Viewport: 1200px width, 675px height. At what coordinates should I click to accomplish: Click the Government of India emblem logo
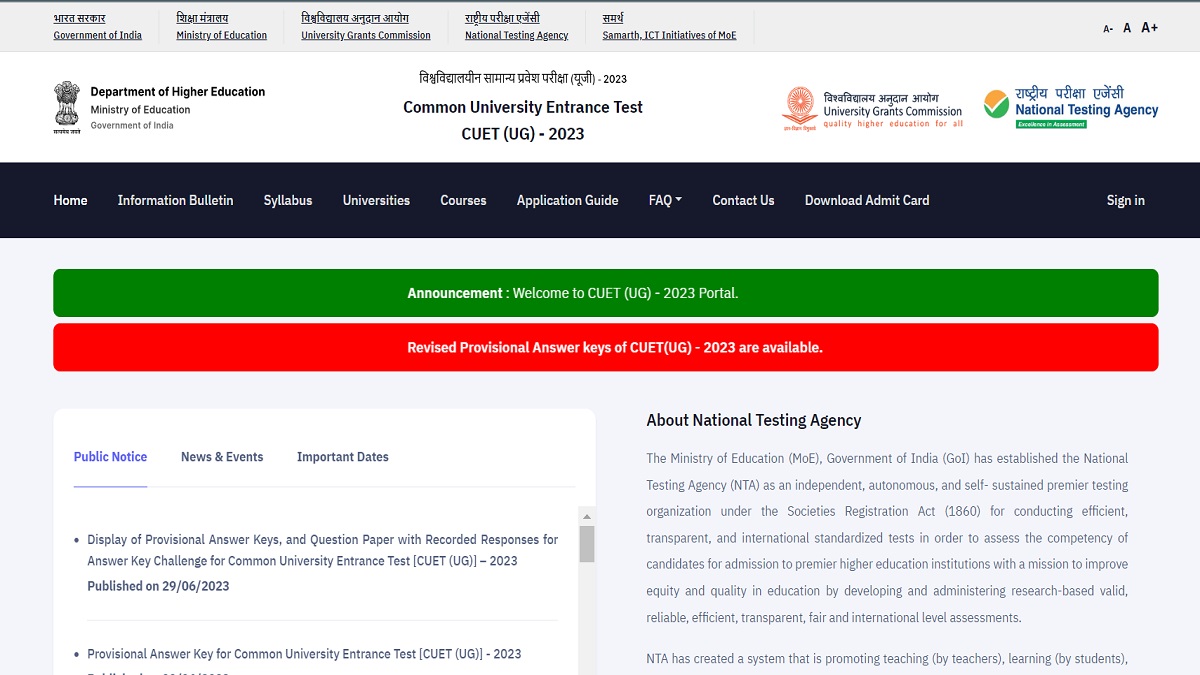coord(67,107)
